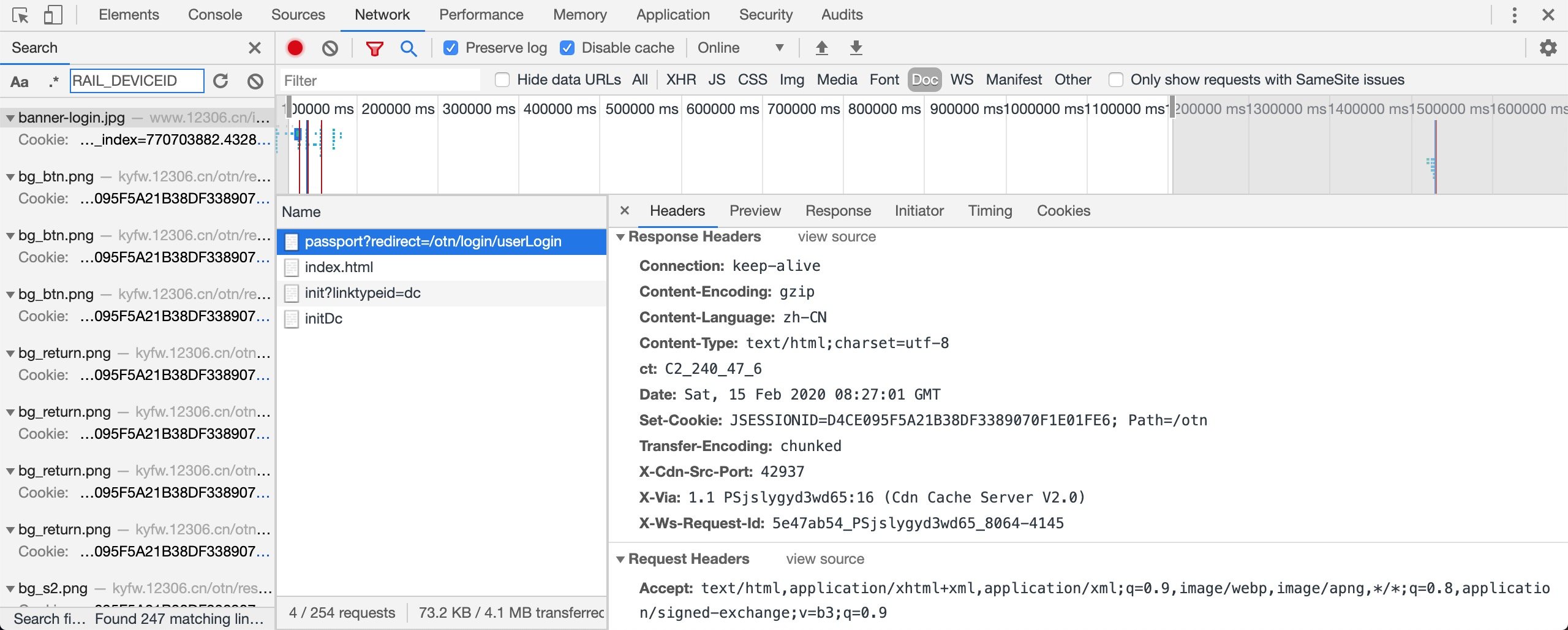This screenshot has height=630, width=1568.
Task: Select the index.html request
Action: (x=339, y=267)
